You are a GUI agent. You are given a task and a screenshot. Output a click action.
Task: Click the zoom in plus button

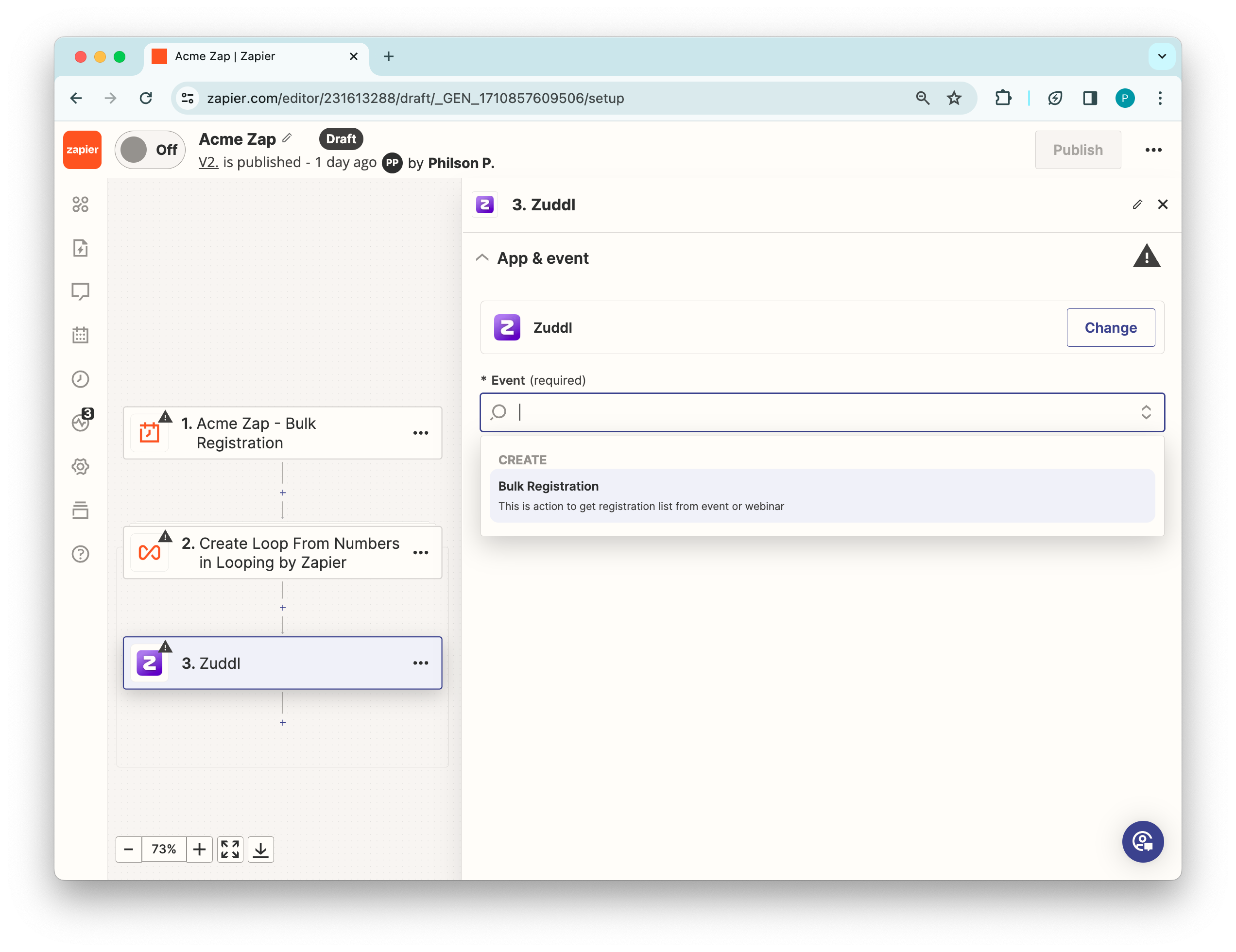pyautogui.click(x=199, y=849)
